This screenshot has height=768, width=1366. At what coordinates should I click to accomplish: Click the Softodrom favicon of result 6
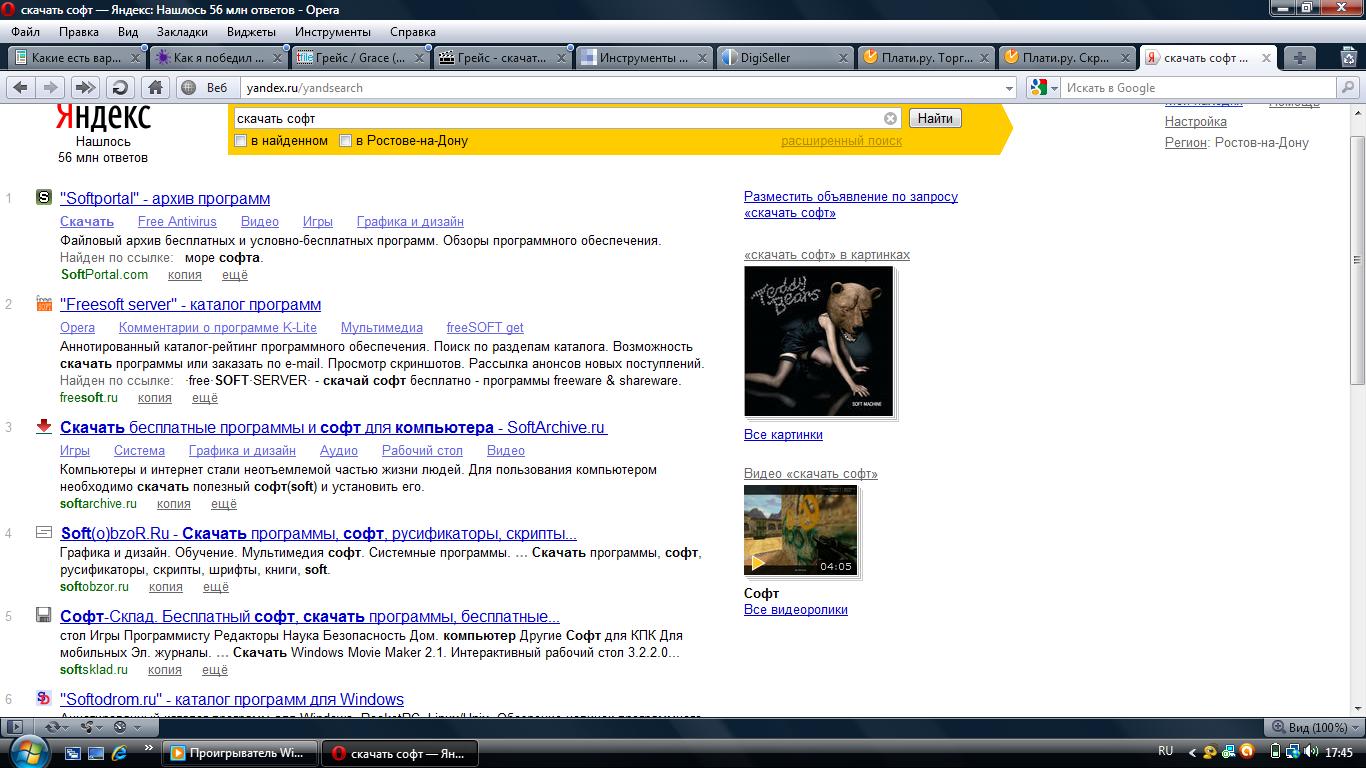[43, 698]
